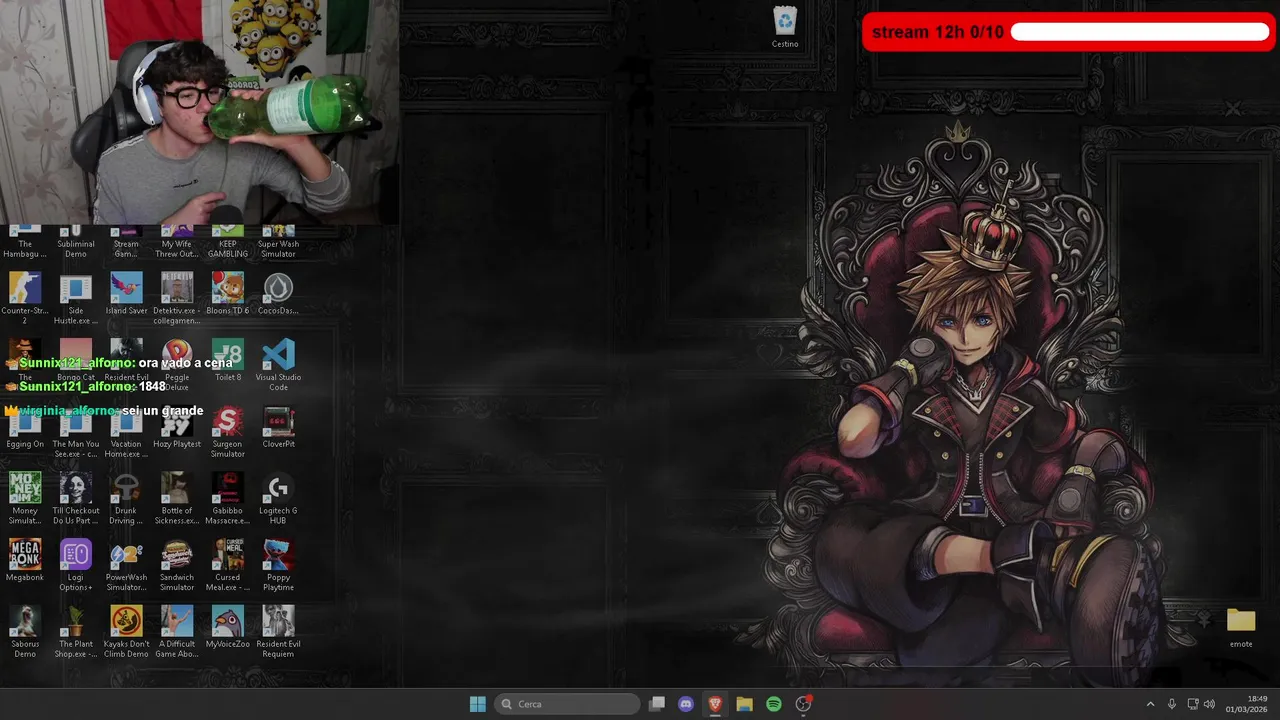
Task: Open Detektiv.exe shortcut
Action: point(177,297)
